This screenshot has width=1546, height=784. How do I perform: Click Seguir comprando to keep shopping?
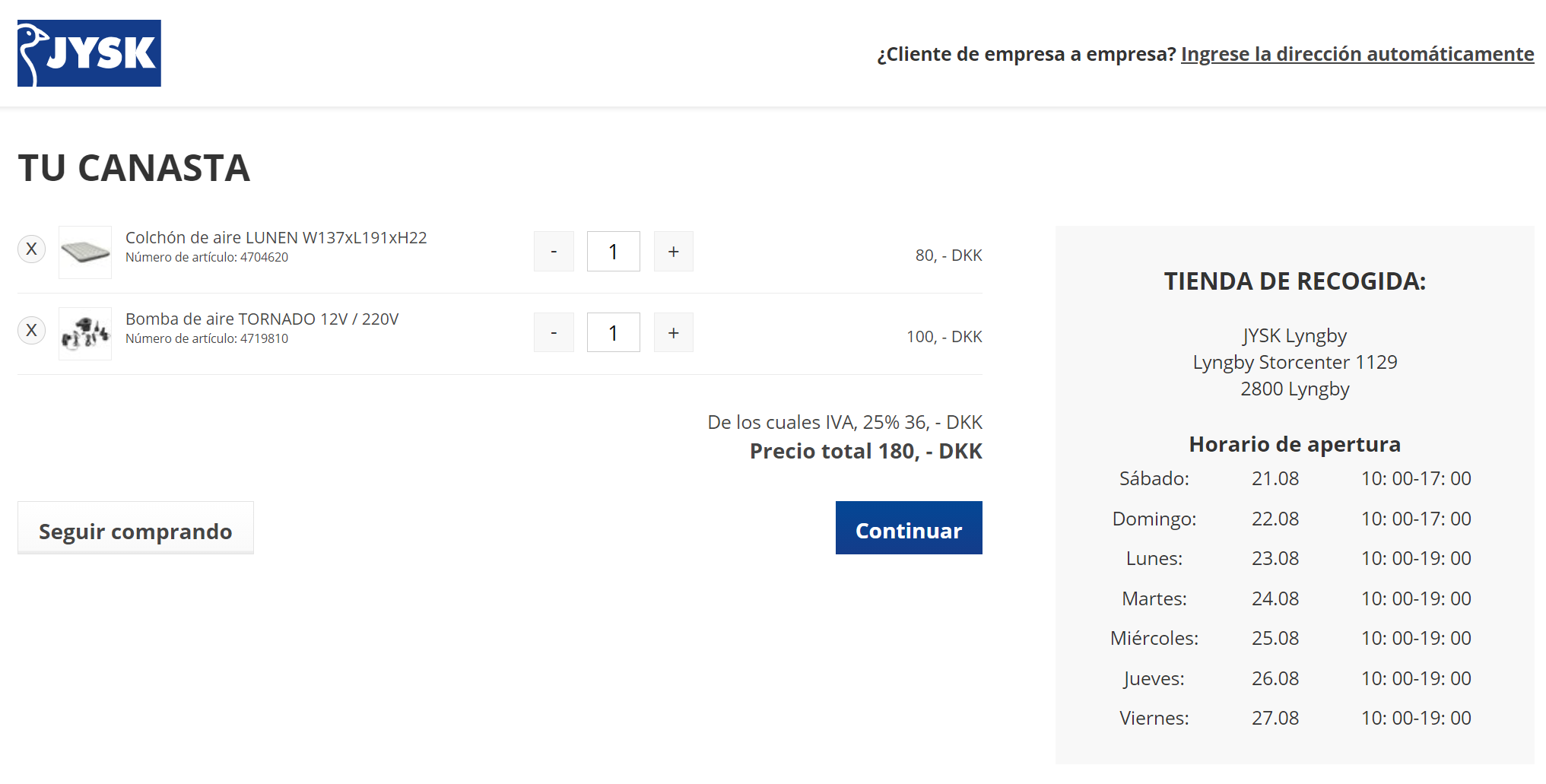coord(135,529)
